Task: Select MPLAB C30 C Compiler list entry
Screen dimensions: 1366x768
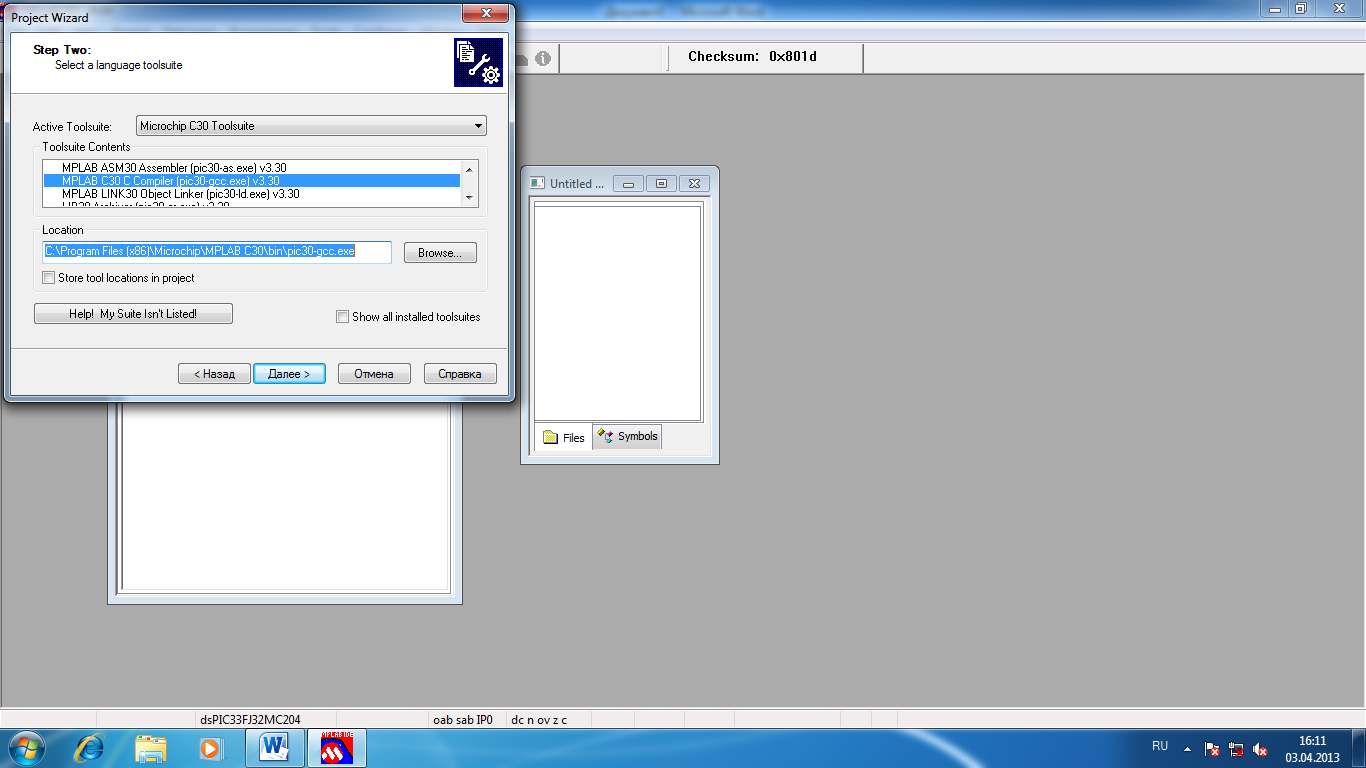Action: pos(251,181)
